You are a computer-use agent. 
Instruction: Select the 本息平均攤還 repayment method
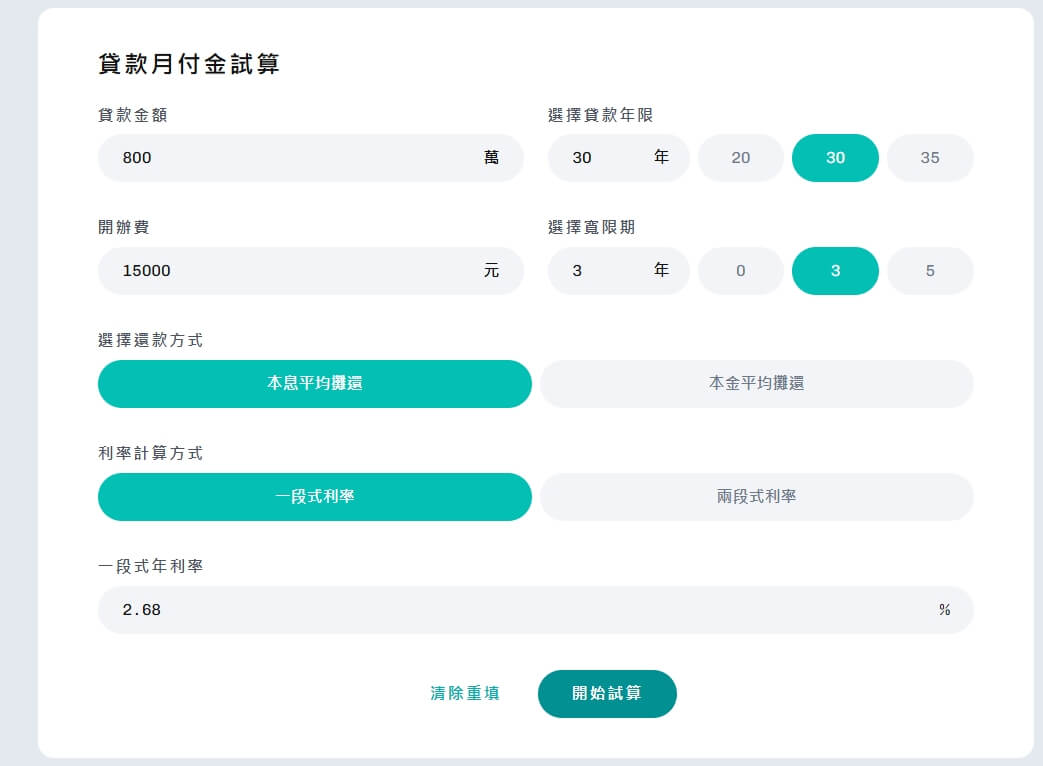314,384
